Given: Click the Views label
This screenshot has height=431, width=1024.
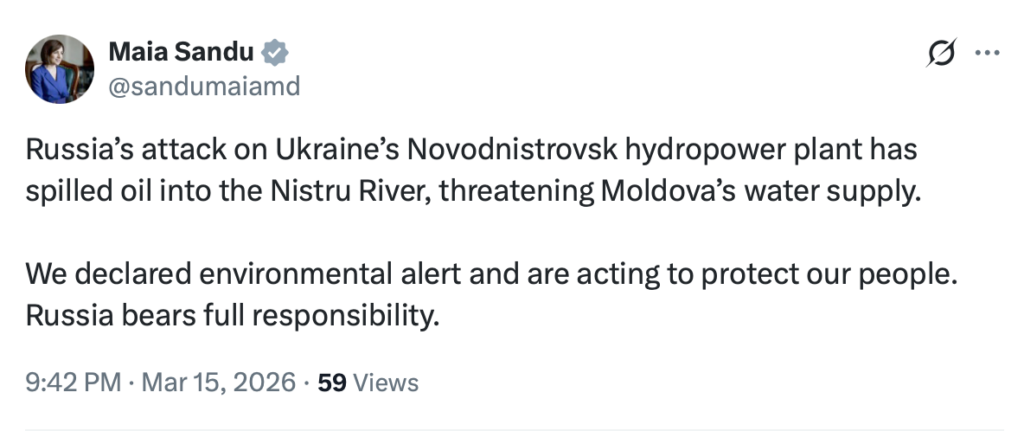Looking at the screenshot, I should (x=385, y=383).
